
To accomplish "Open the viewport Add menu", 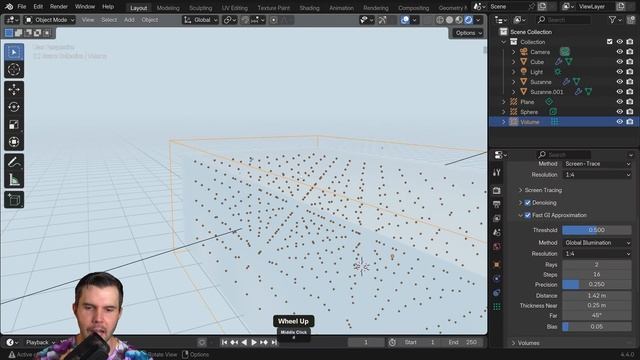I will click(x=129, y=20).
